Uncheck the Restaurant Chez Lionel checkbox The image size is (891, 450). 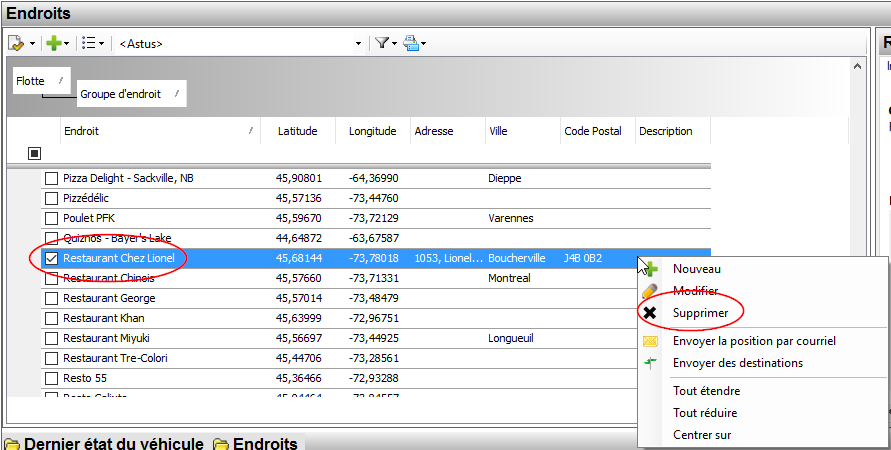[x=51, y=258]
